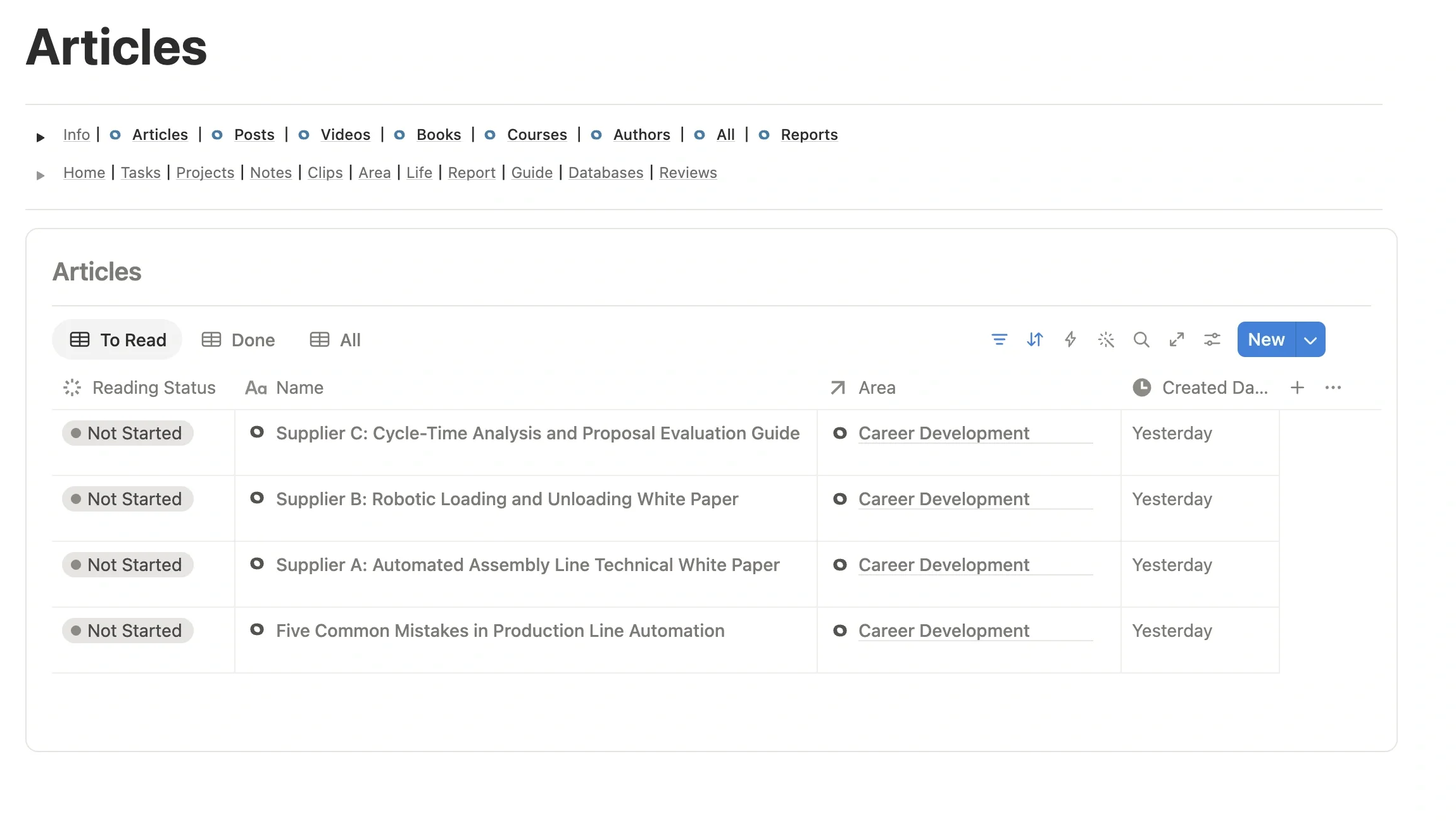Open database search magnifier icon

[1141, 340]
